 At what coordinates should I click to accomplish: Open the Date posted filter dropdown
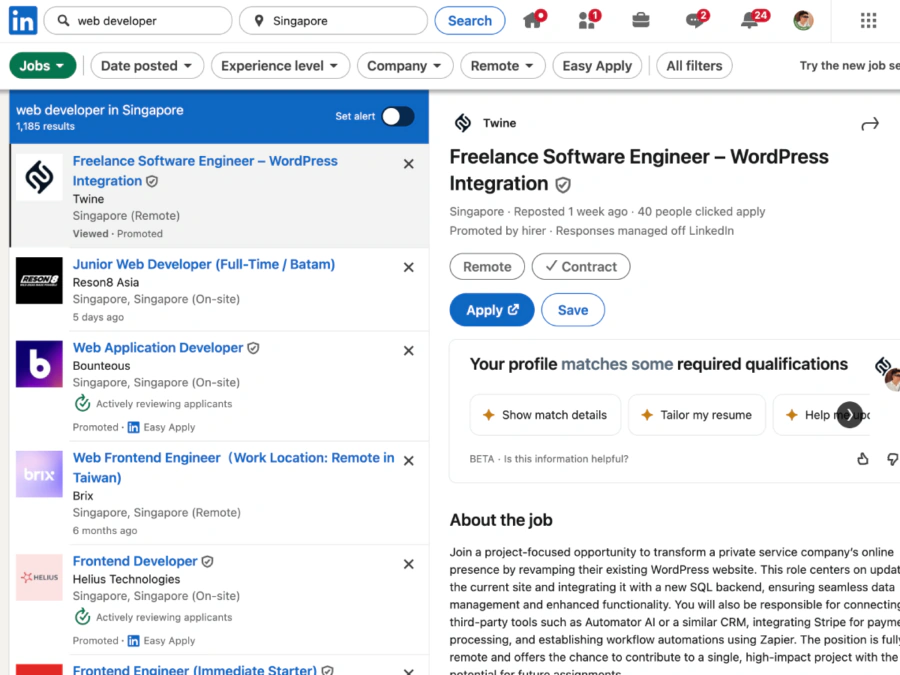pos(147,65)
